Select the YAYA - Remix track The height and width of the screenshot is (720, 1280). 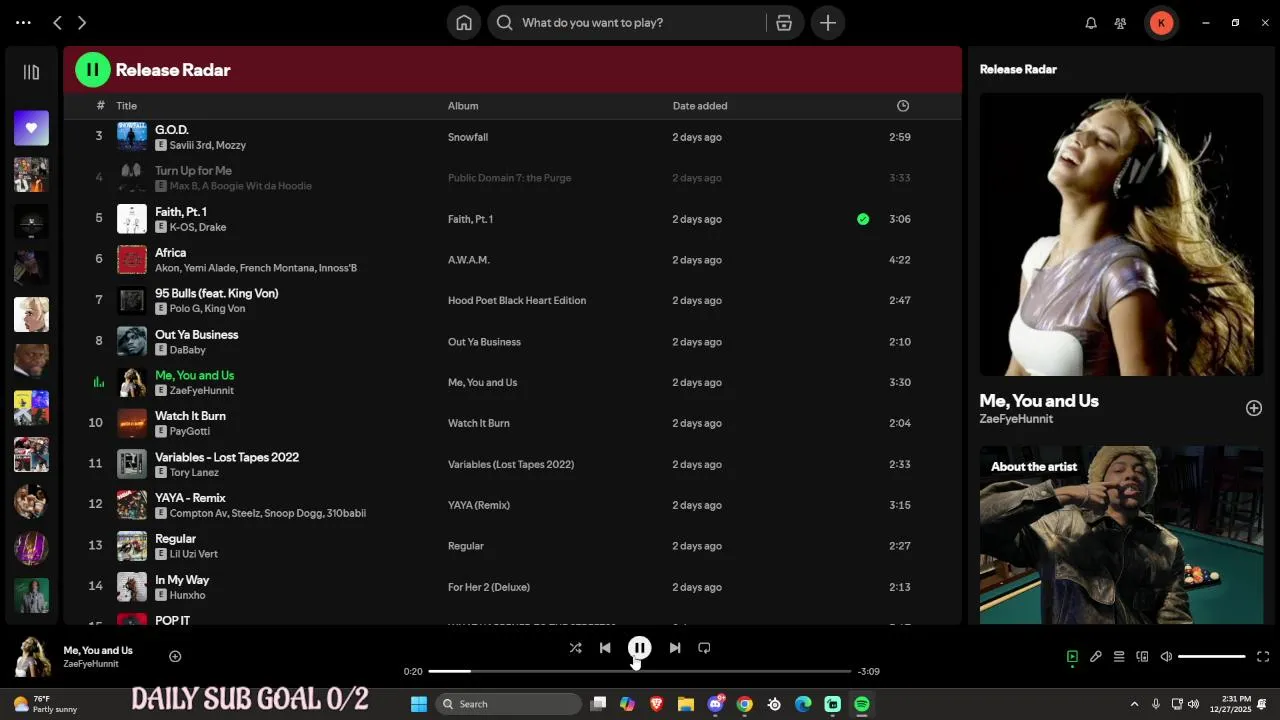coord(190,498)
